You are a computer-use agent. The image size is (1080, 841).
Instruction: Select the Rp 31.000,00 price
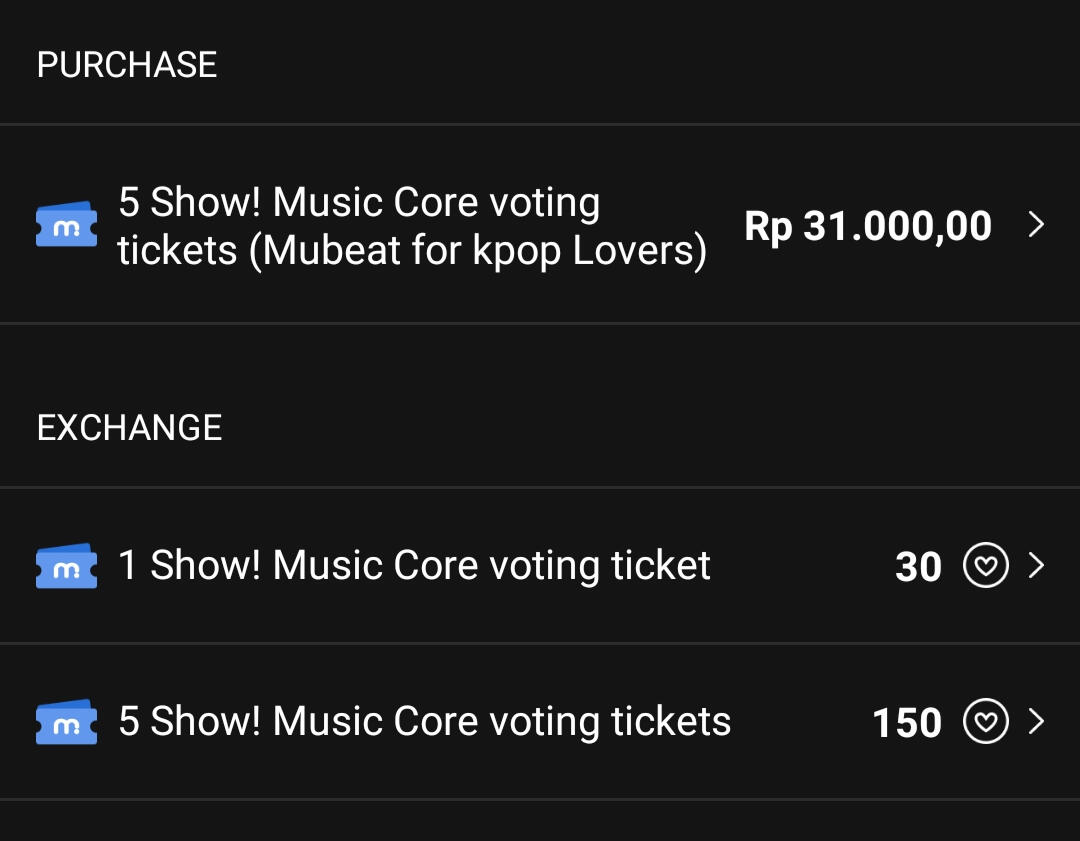coord(868,226)
